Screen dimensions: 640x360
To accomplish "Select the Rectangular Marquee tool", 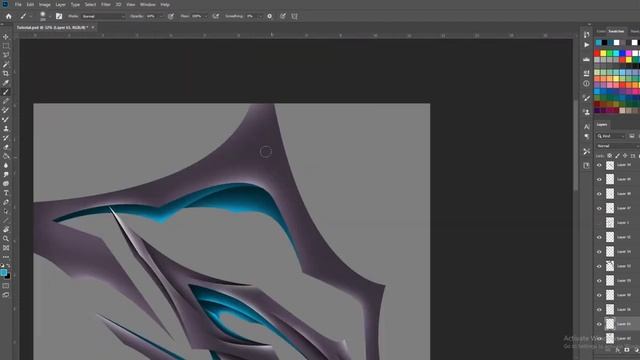I will [6, 46].
